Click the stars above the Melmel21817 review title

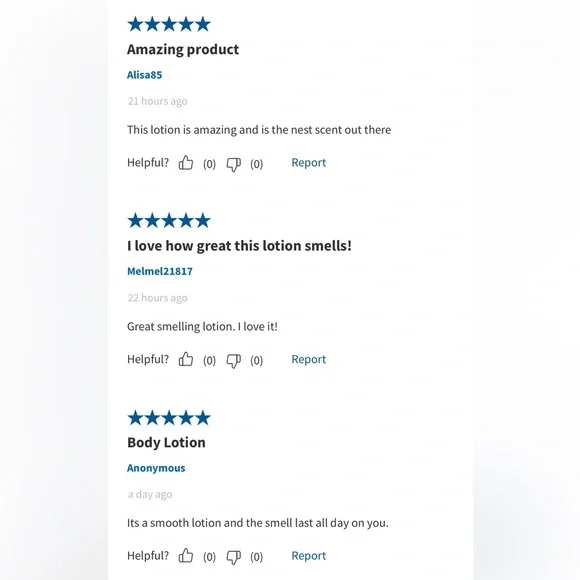coord(169,221)
